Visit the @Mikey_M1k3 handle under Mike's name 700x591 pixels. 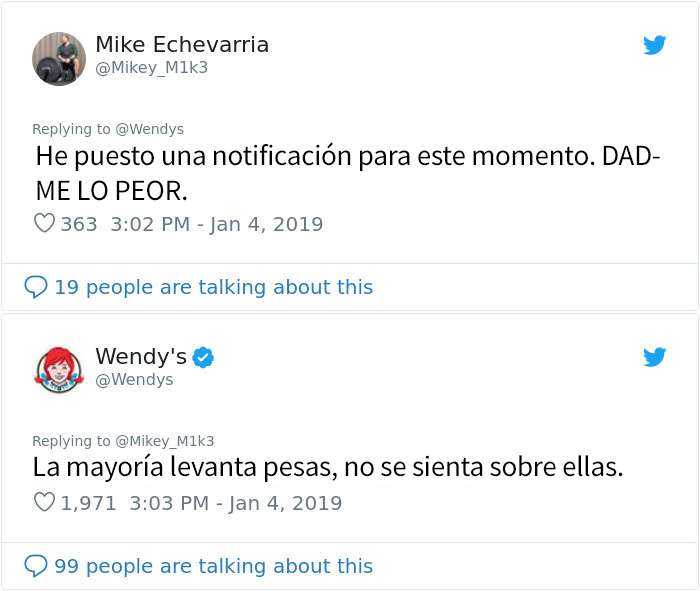(151, 68)
